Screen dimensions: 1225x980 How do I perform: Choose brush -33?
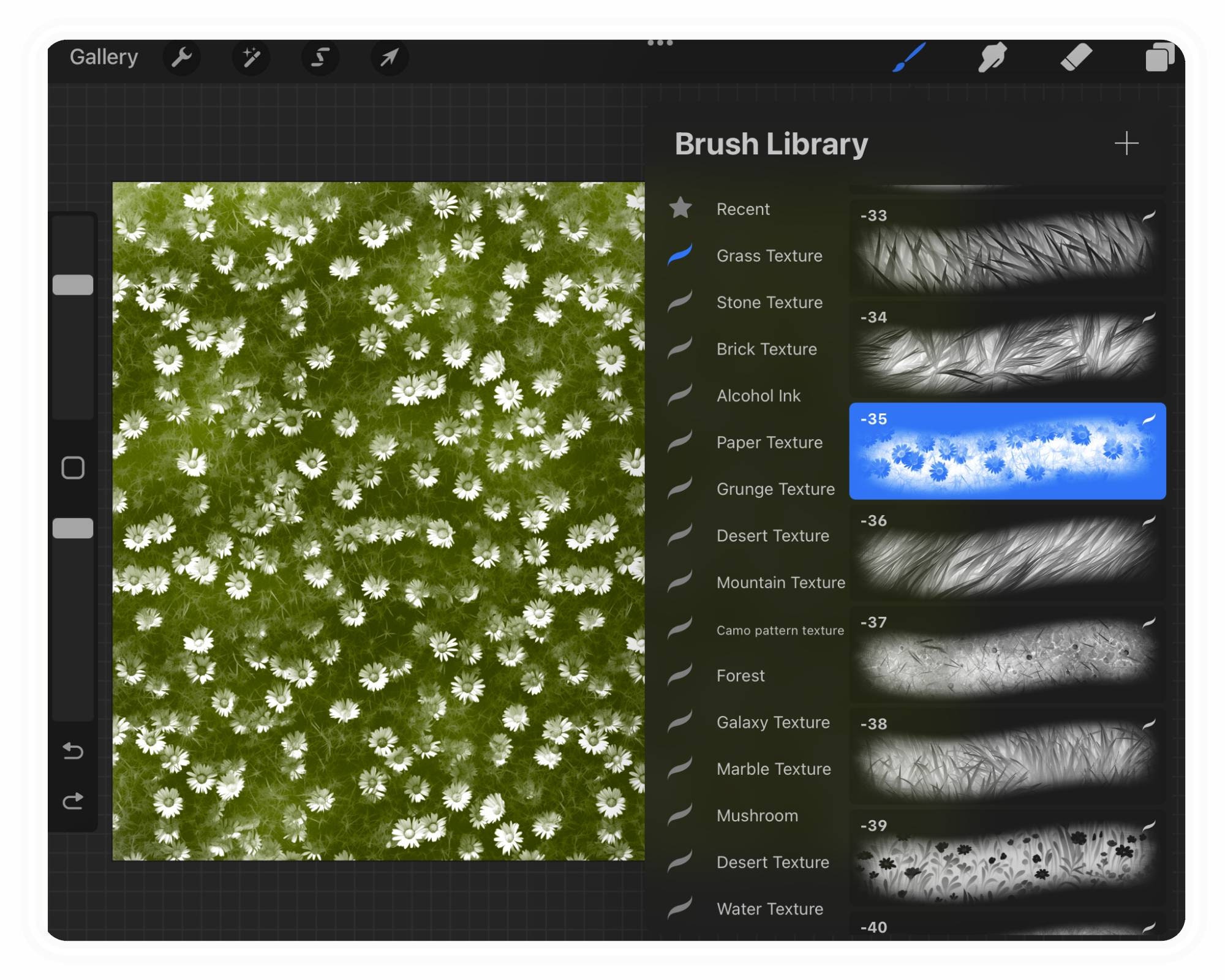point(1008,247)
